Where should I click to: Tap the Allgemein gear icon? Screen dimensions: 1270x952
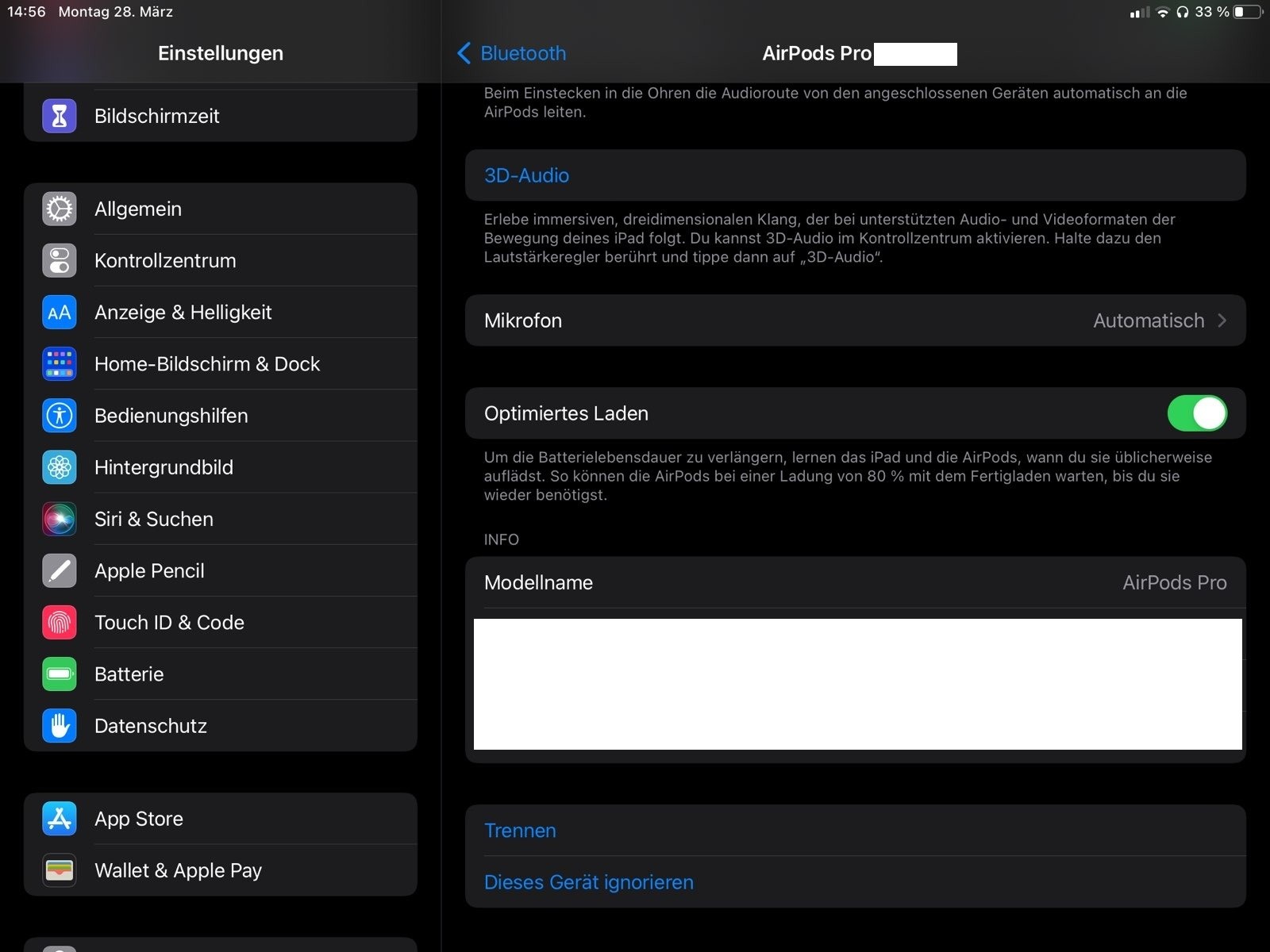(60, 209)
